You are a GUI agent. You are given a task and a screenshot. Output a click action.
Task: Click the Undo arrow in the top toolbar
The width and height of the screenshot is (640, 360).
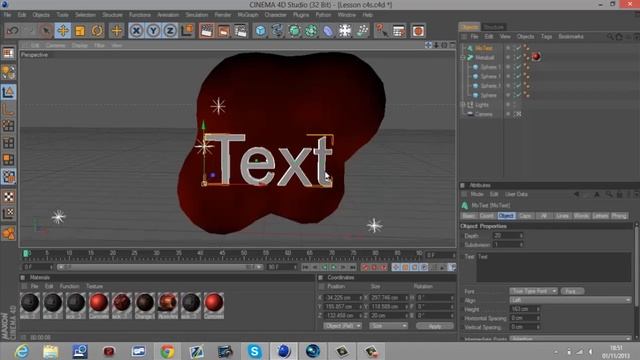13,31
